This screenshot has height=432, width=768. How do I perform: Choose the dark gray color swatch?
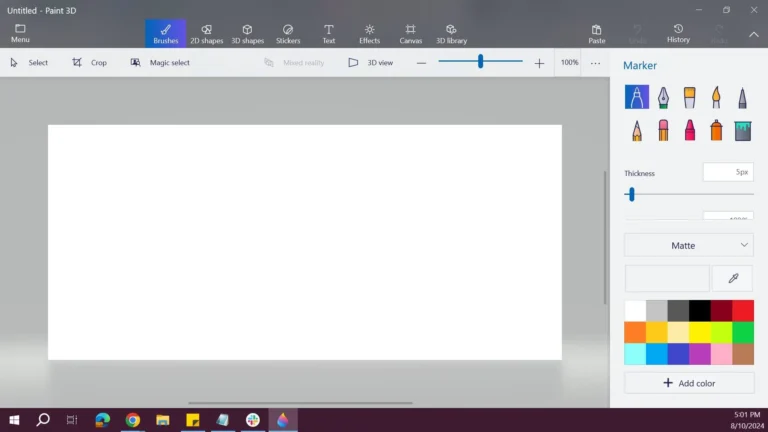(678, 311)
